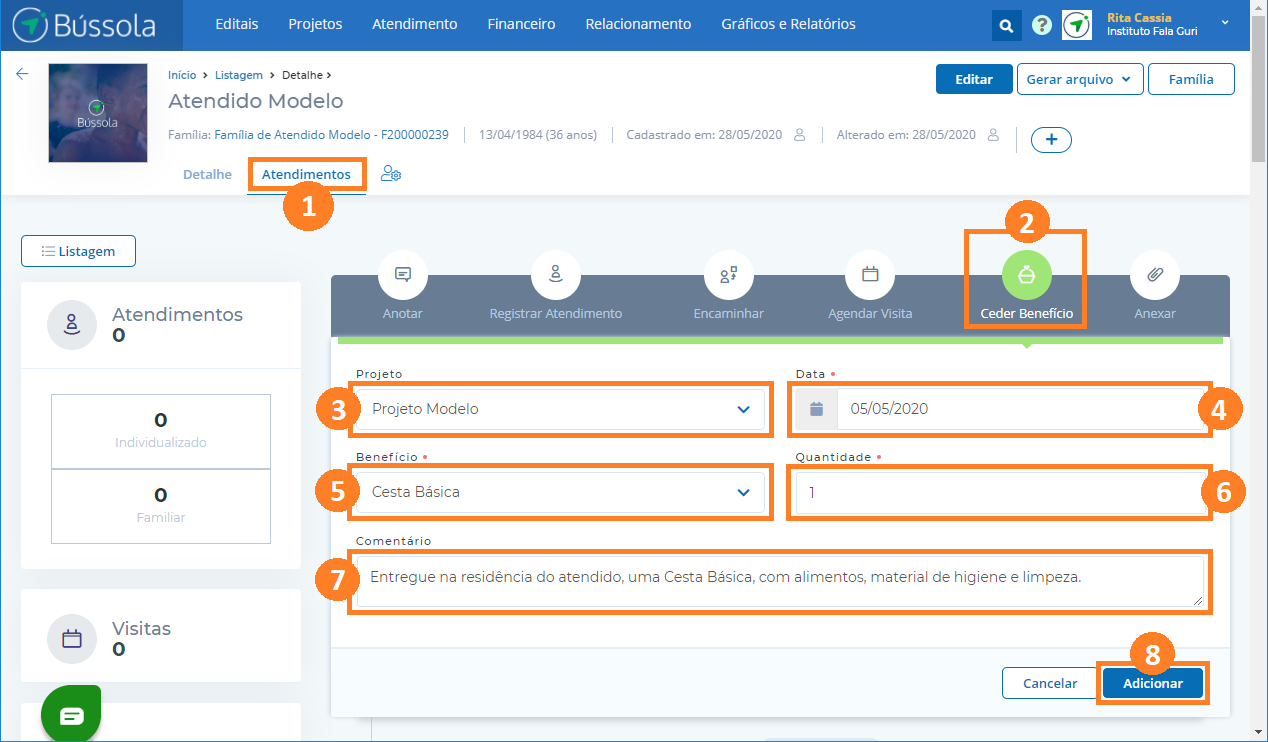The image size is (1268, 742).
Task: Open the user settings tab icon
Action: coord(391,174)
